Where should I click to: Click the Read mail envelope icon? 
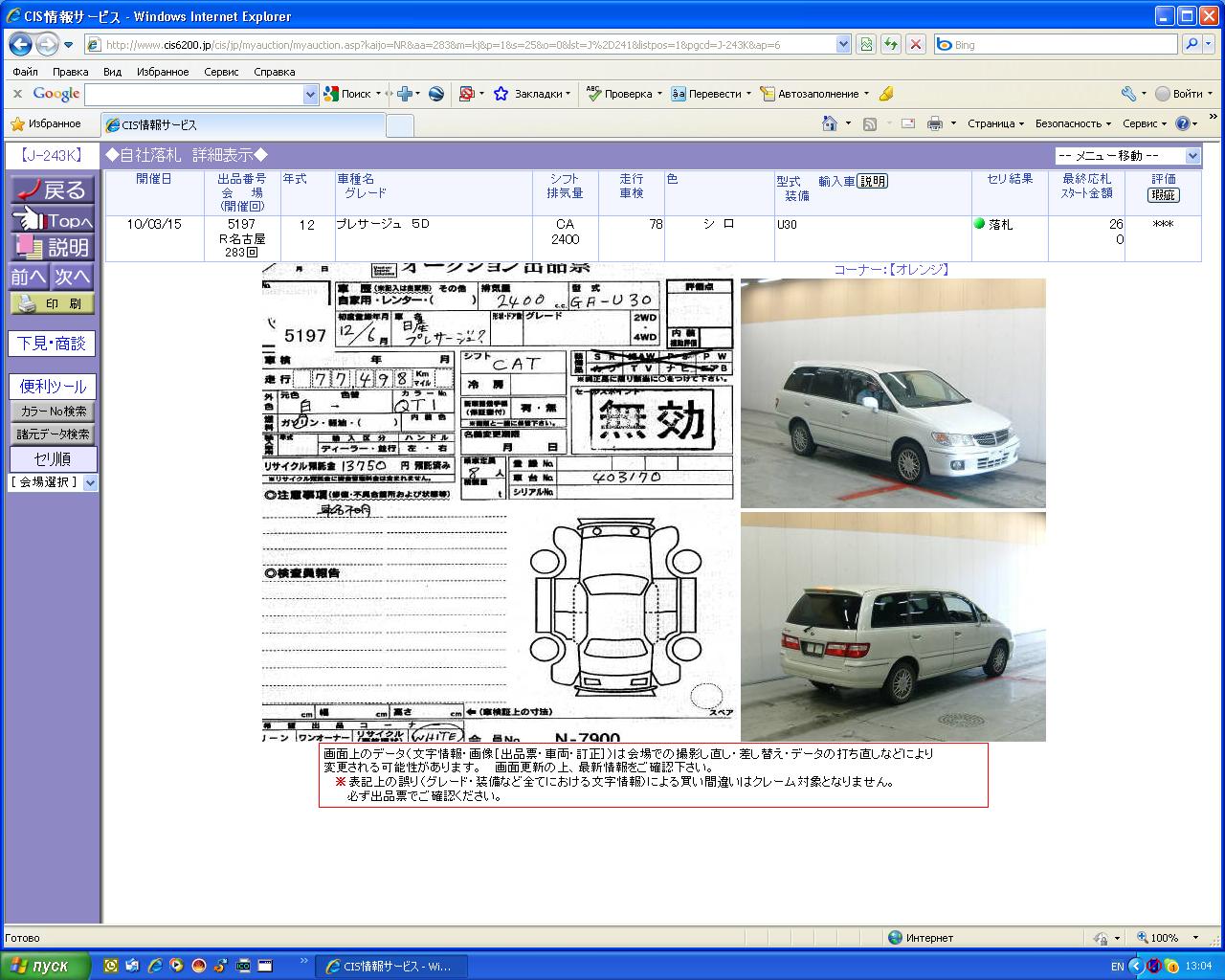[x=908, y=123]
